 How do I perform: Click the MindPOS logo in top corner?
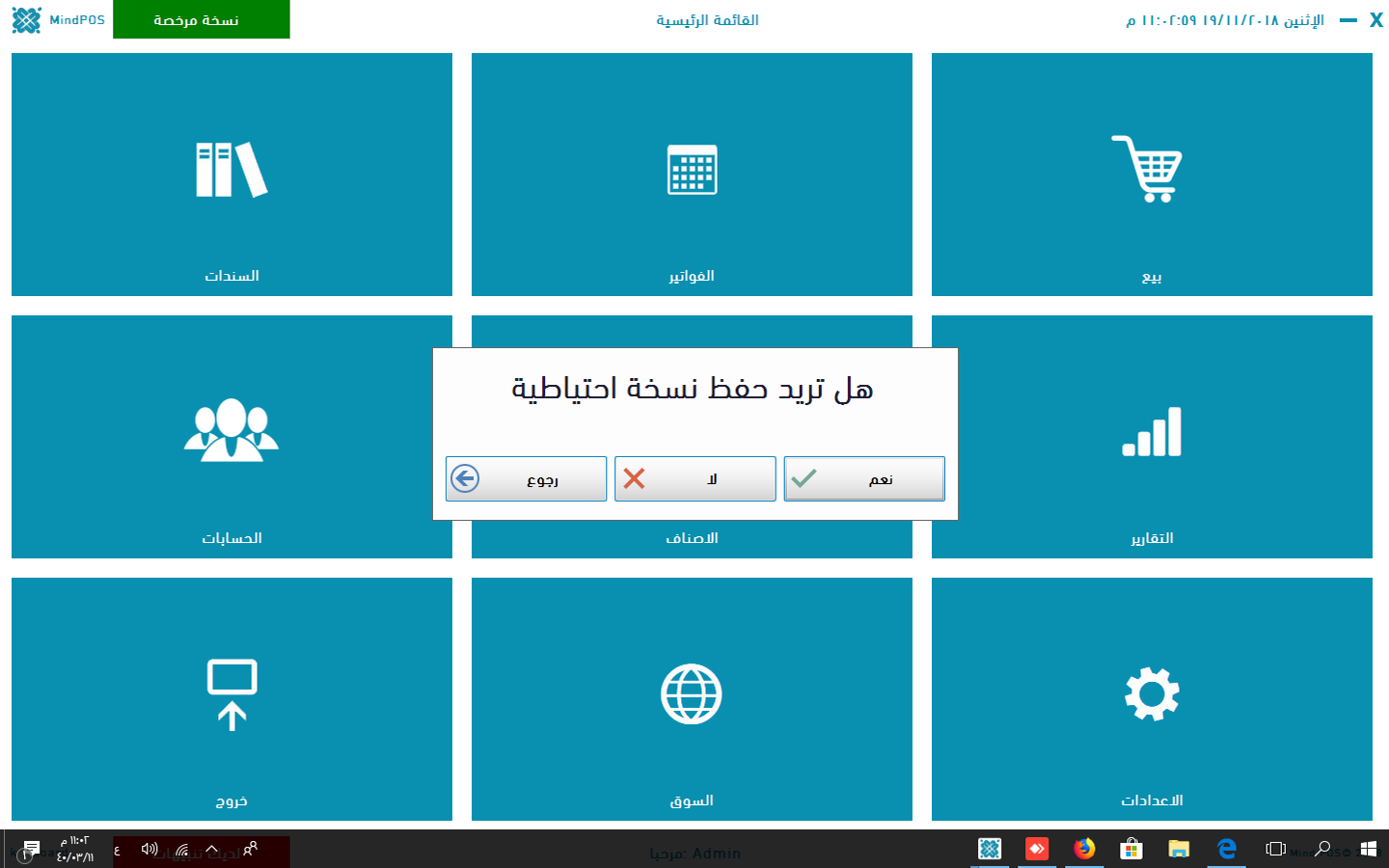27,20
